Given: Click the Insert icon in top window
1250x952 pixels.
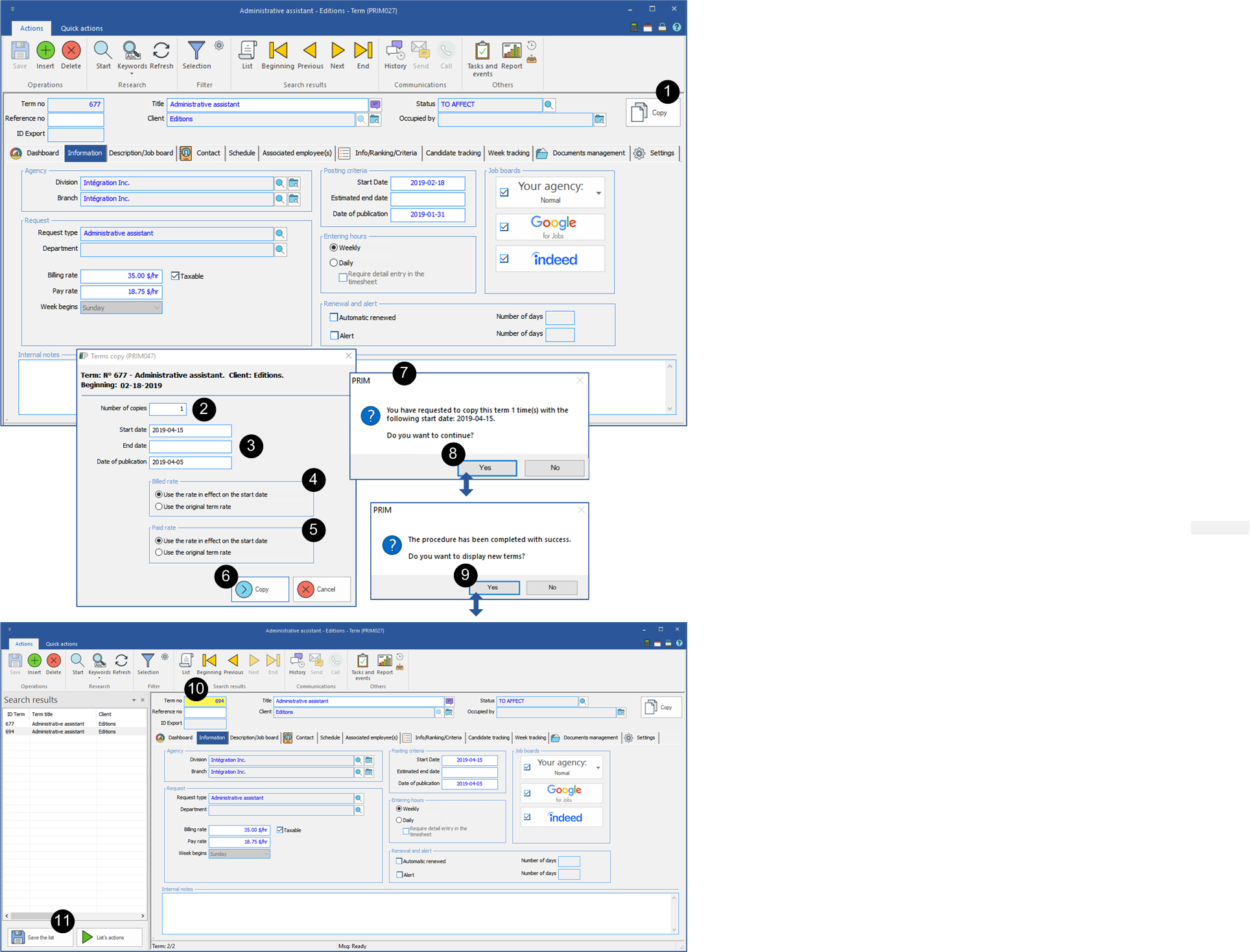Looking at the screenshot, I should [45, 51].
